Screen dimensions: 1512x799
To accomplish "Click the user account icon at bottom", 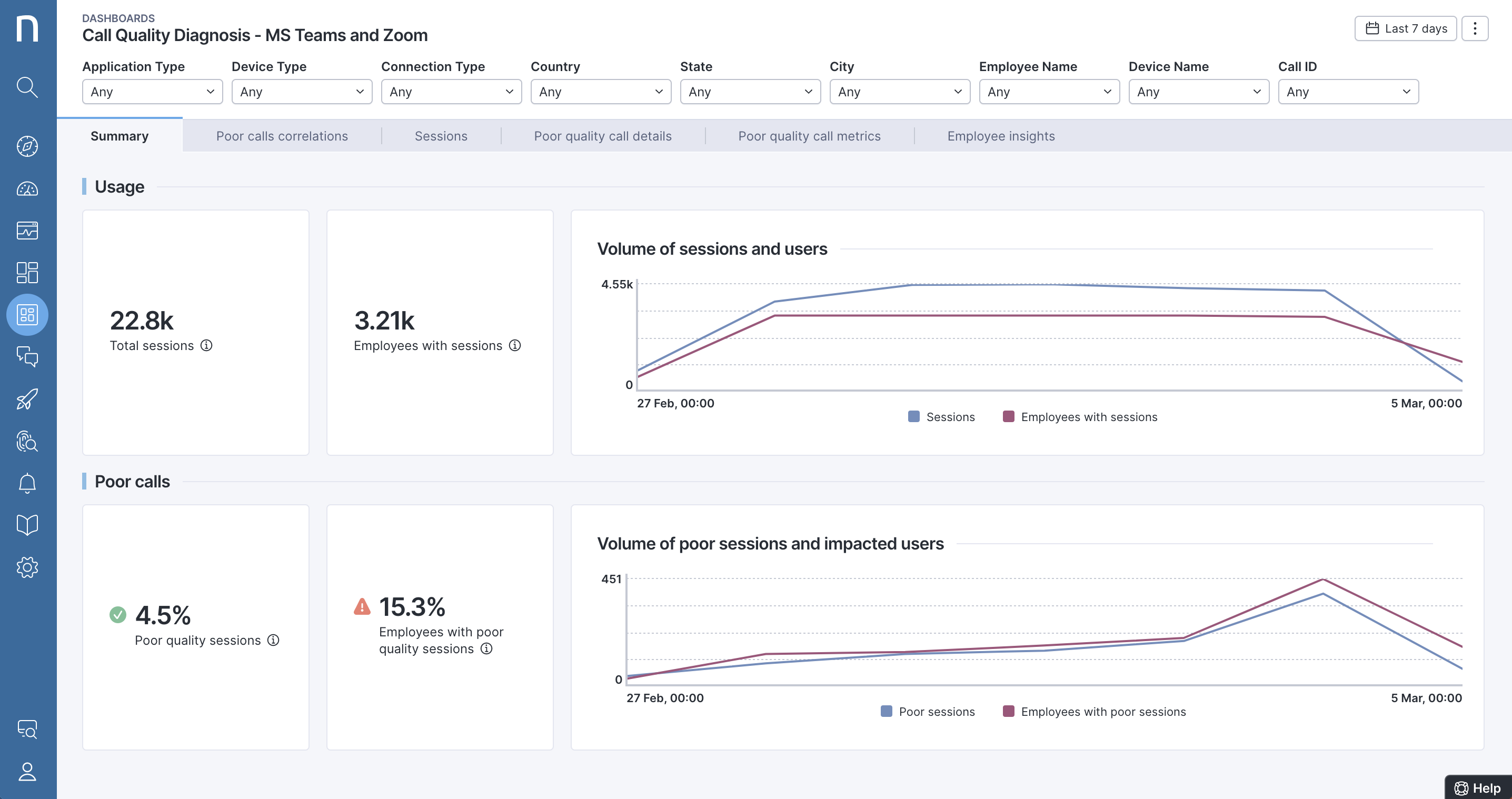I will click(x=27, y=772).
